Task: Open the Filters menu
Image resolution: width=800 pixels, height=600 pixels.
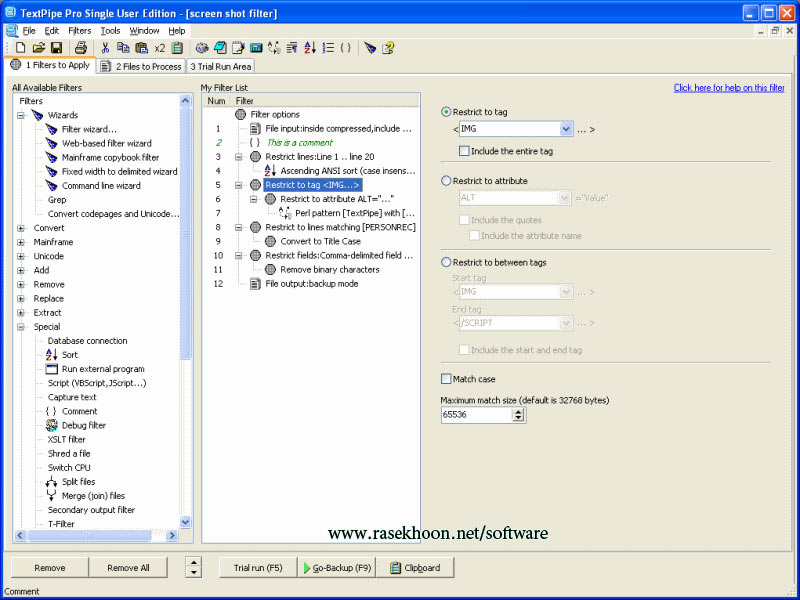Action: 78,30
